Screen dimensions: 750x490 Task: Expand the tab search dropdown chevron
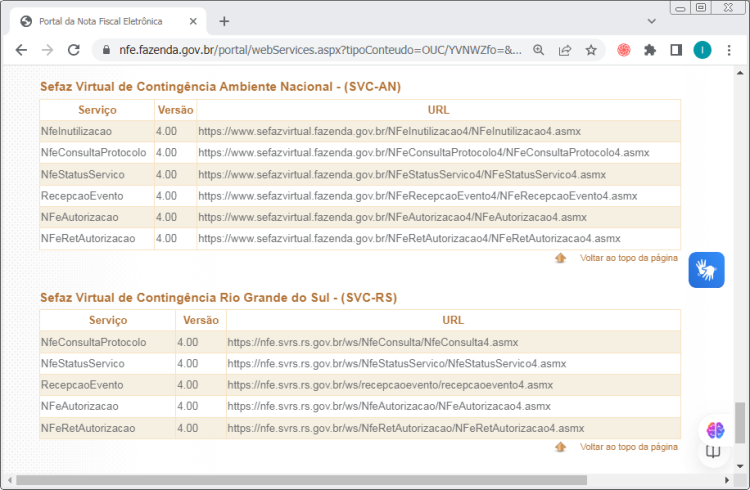[x=652, y=20]
